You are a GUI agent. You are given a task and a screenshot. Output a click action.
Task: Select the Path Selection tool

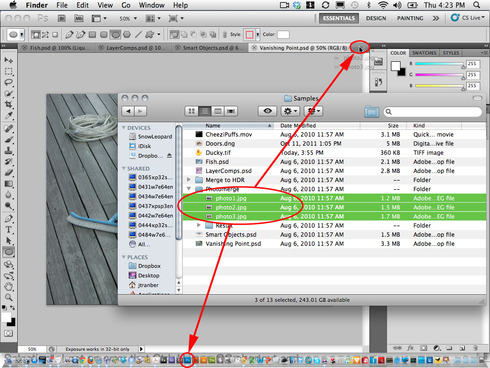9,241
